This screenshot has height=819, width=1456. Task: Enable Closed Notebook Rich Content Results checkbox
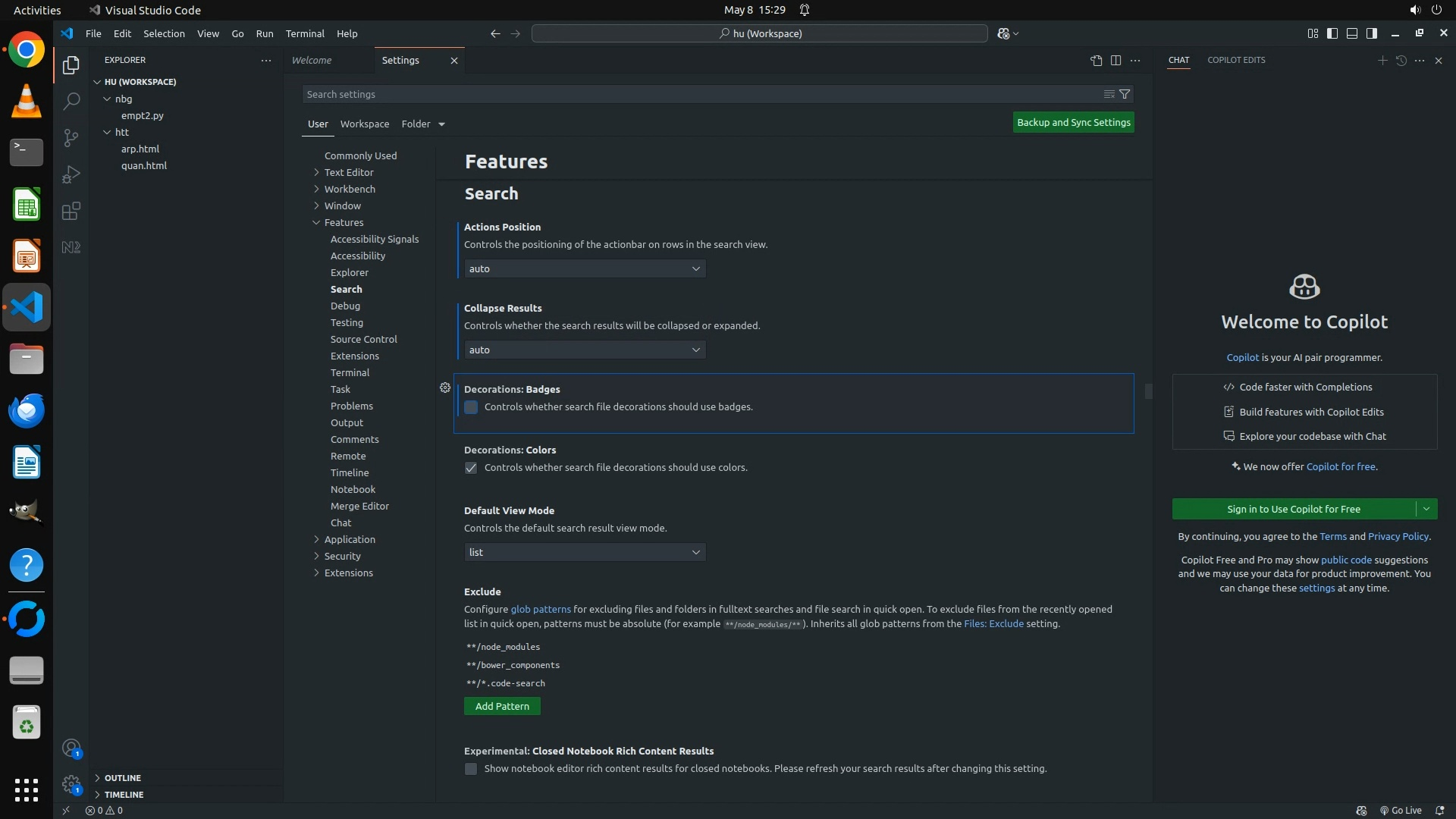(471, 769)
